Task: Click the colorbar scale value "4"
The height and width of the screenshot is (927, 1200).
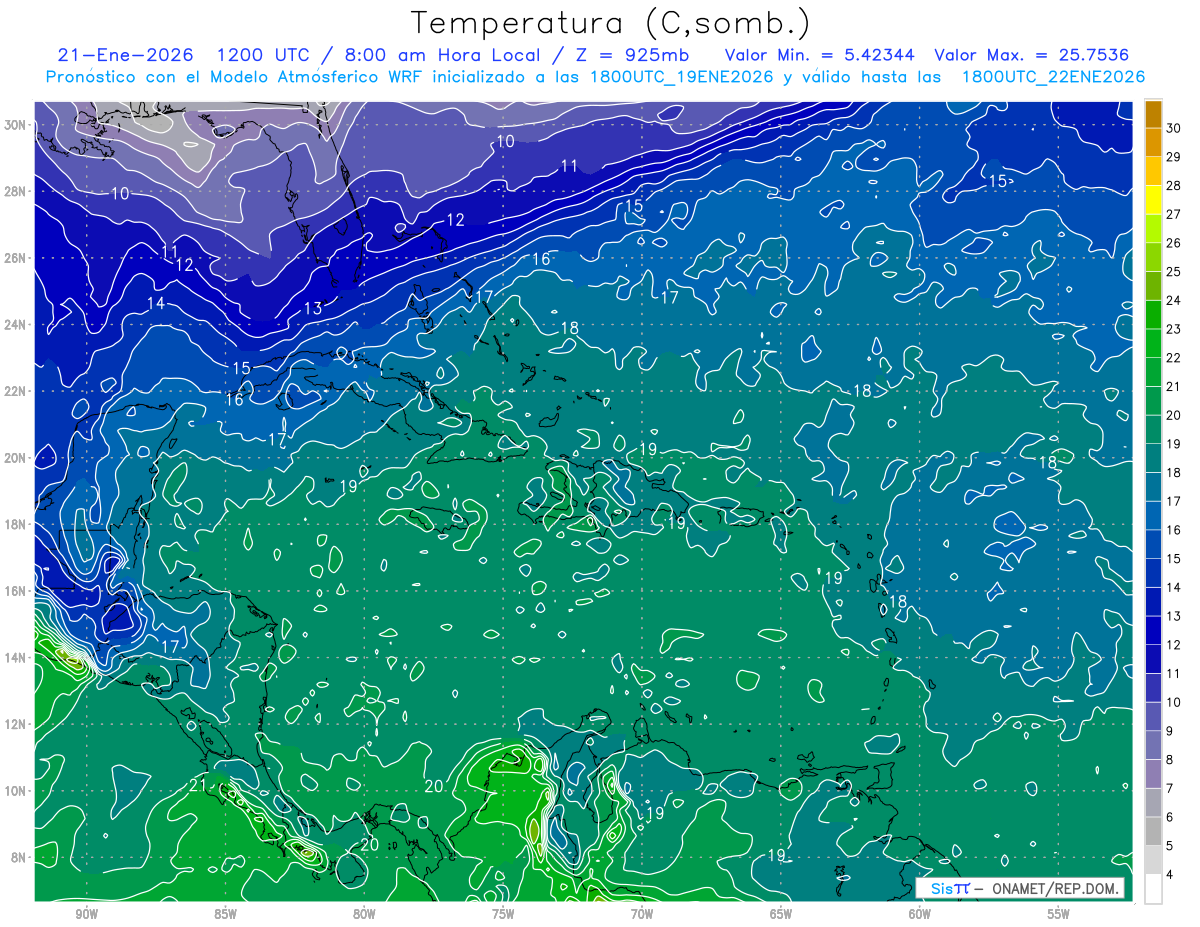Action: pos(1171,875)
